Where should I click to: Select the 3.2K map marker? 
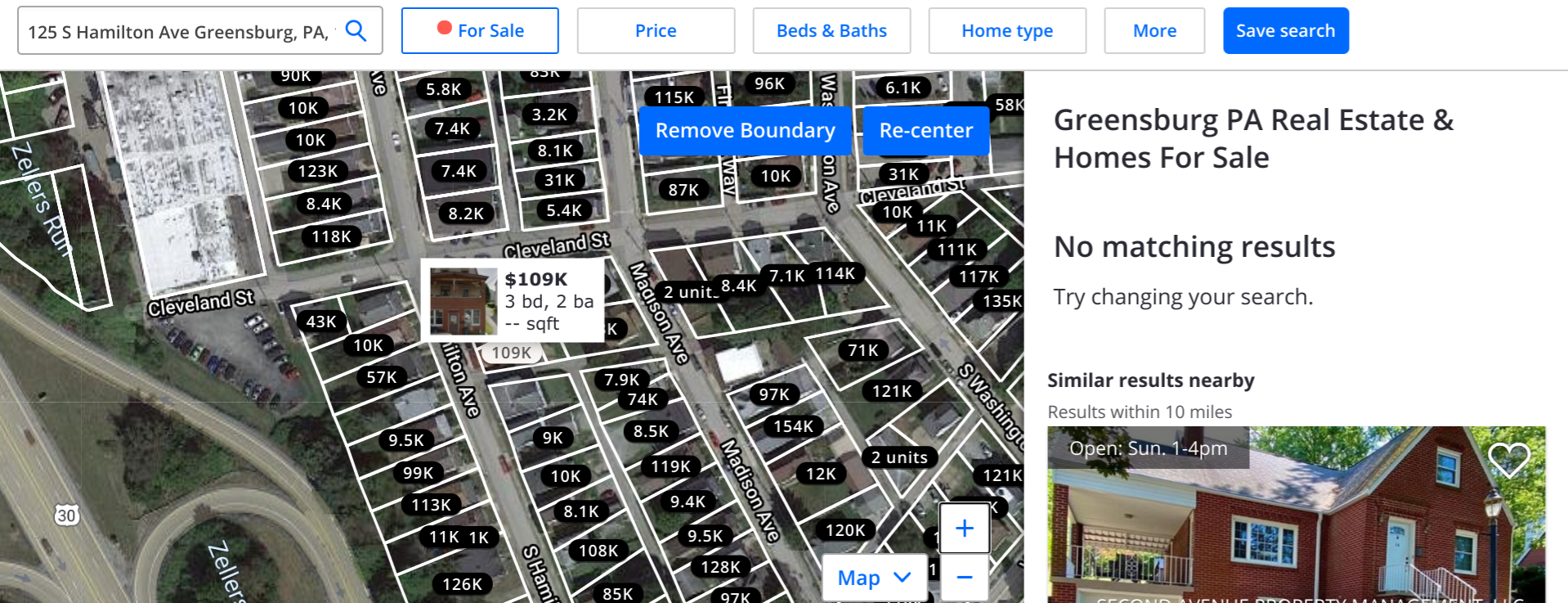coord(549,115)
